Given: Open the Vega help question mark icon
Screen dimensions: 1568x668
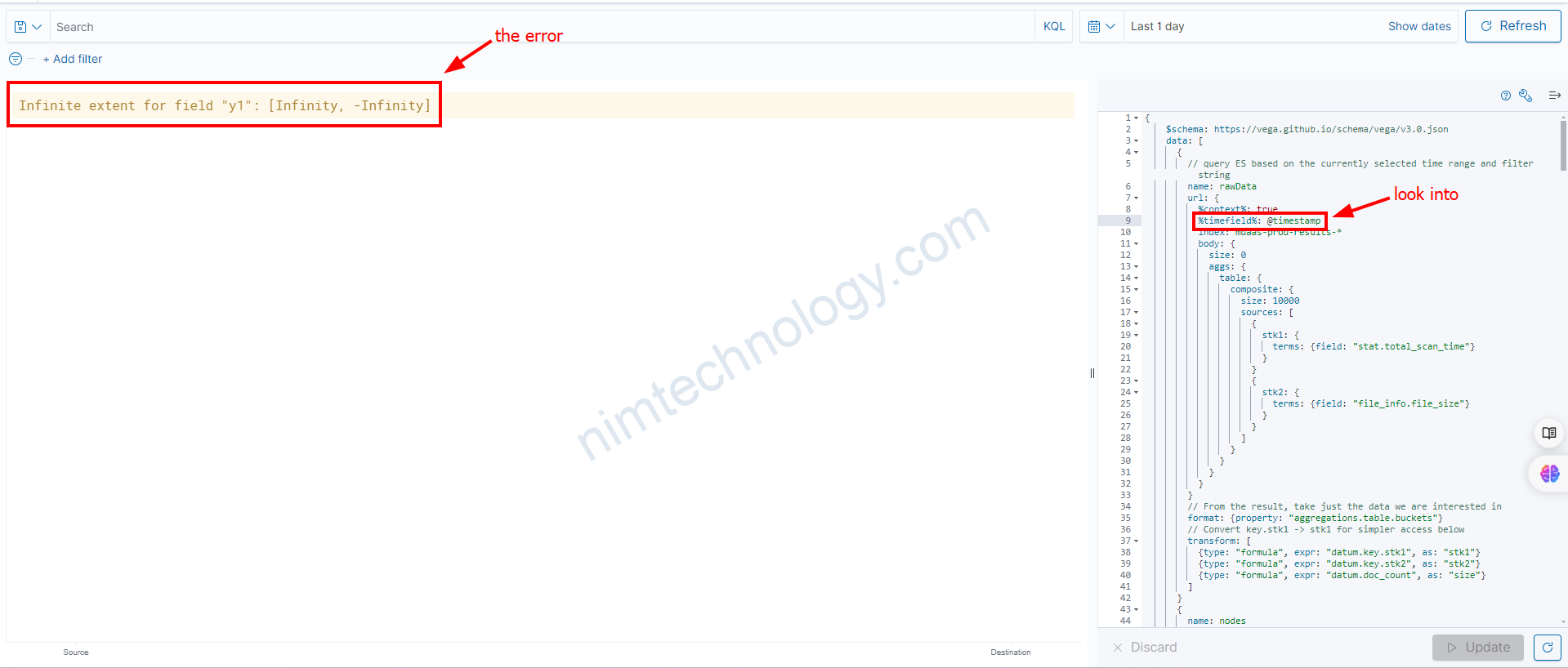Looking at the screenshot, I should point(1505,96).
